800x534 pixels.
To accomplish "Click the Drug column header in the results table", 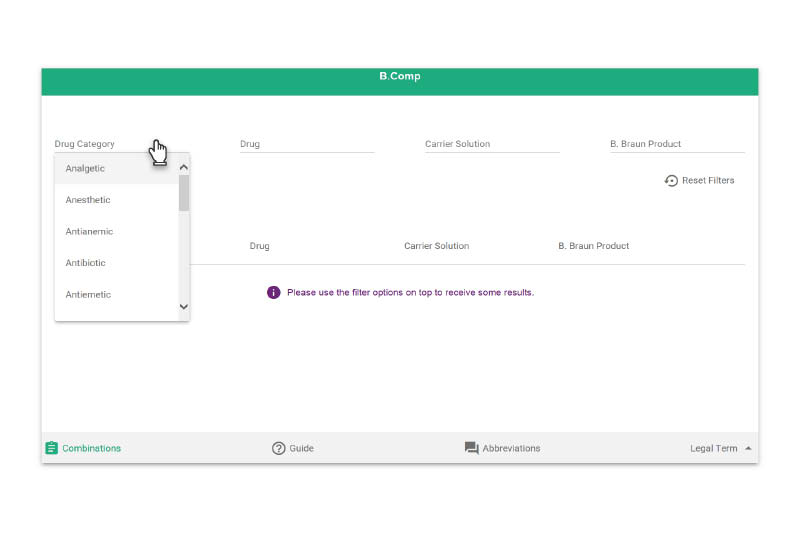I will [x=259, y=246].
